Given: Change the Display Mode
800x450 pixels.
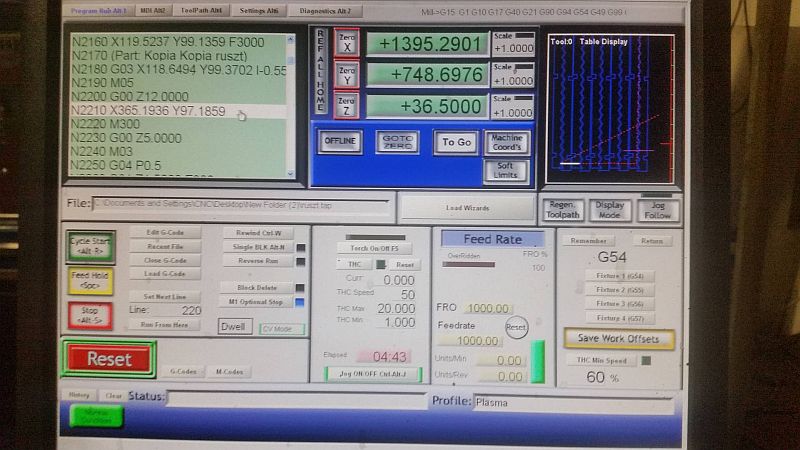Looking at the screenshot, I should point(609,210).
